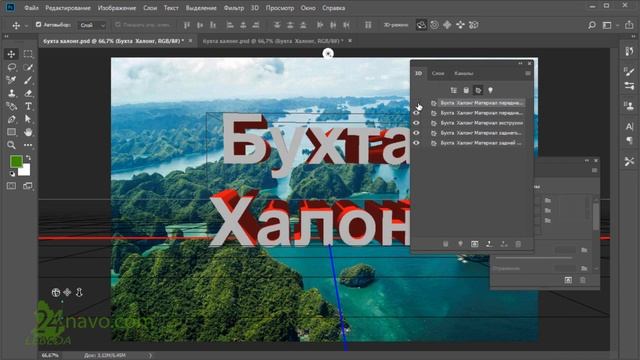Select the Rectangular Marquee tool
The width and height of the screenshot is (640, 360).
point(28,54)
